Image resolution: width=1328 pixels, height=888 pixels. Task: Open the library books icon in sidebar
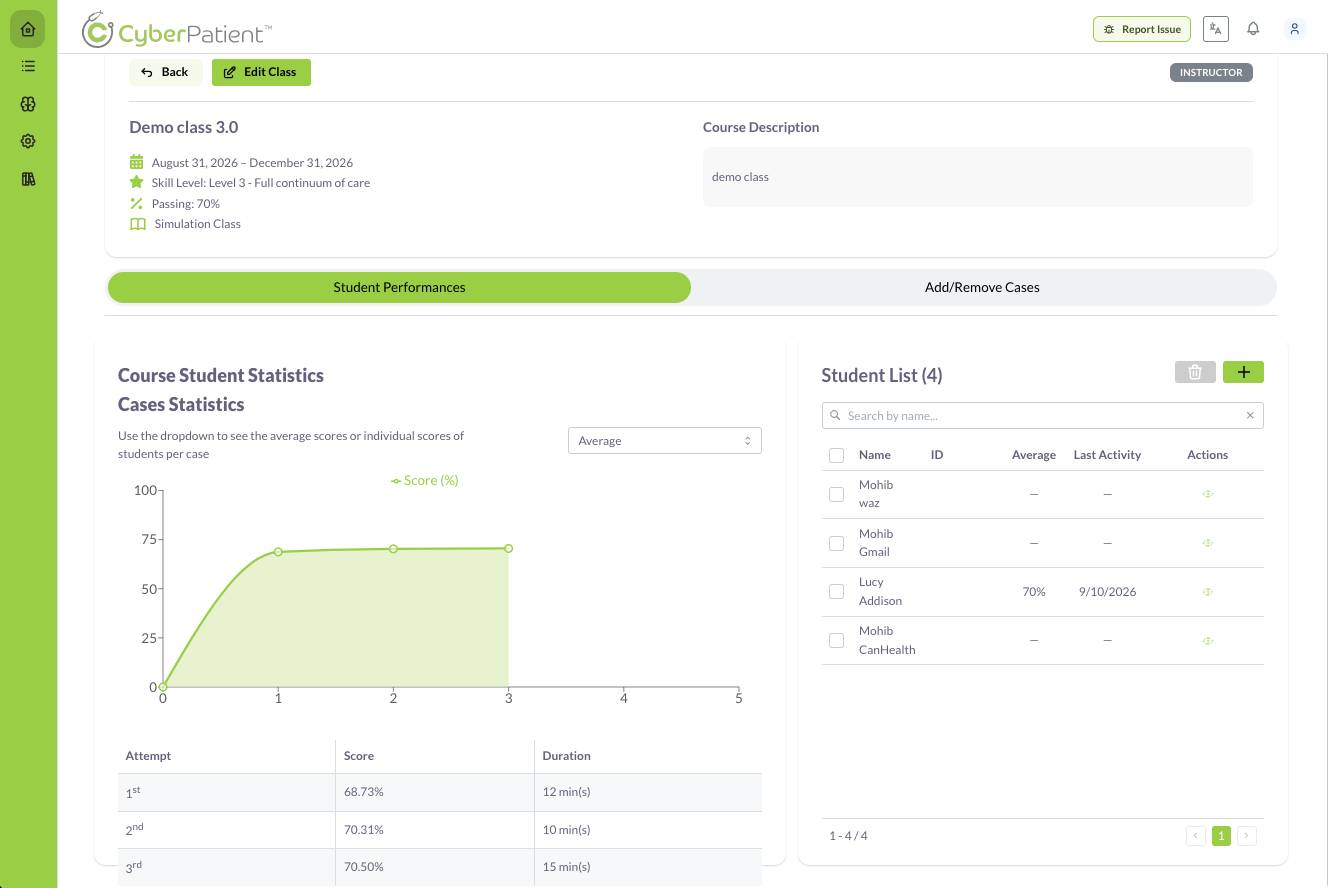pyautogui.click(x=28, y=179)
